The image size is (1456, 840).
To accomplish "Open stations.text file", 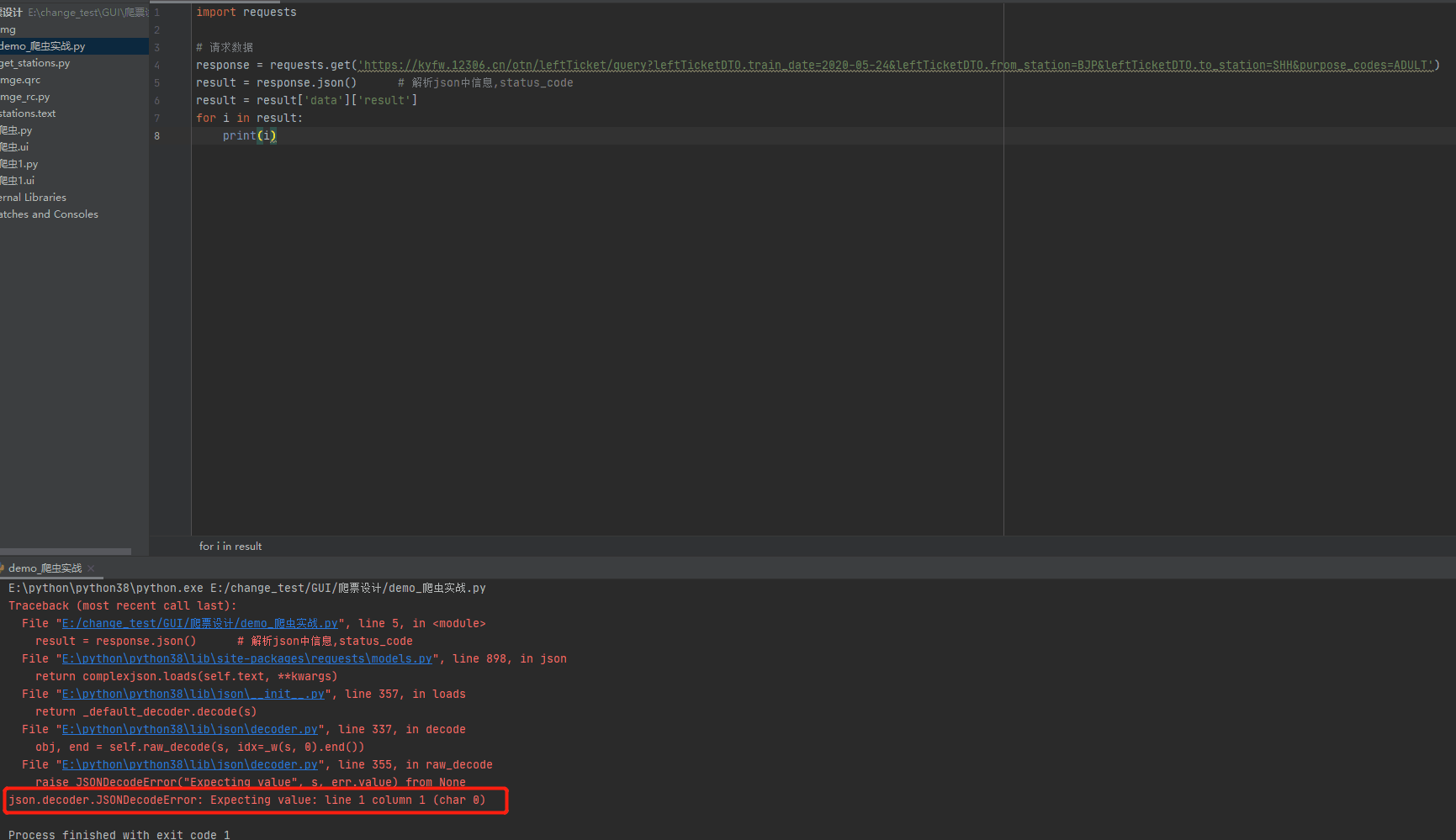I will point(29,114).
